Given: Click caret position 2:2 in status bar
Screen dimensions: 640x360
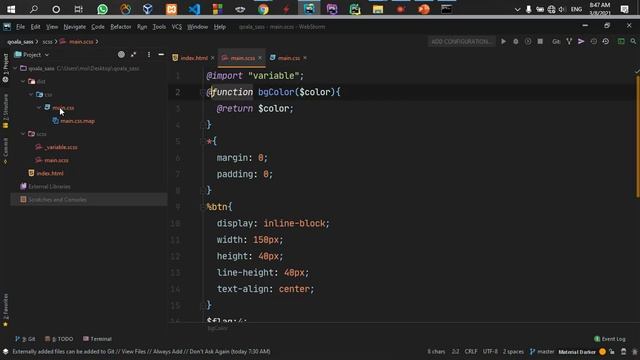Looking at the screenshot, I should point(455,351).
